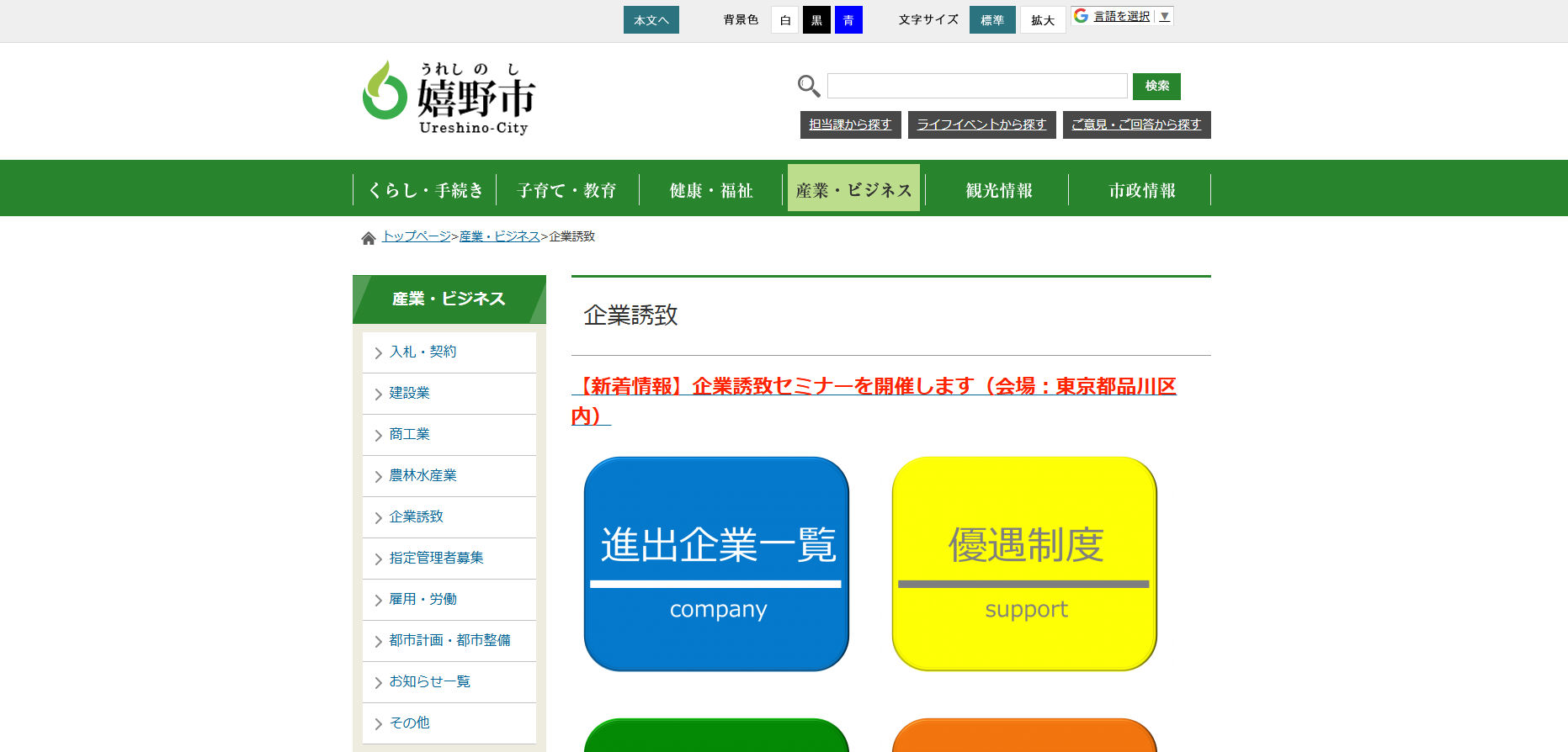
Task: Click the yellow 優遇制度 support tile
Action: (x=1024, y=564)
